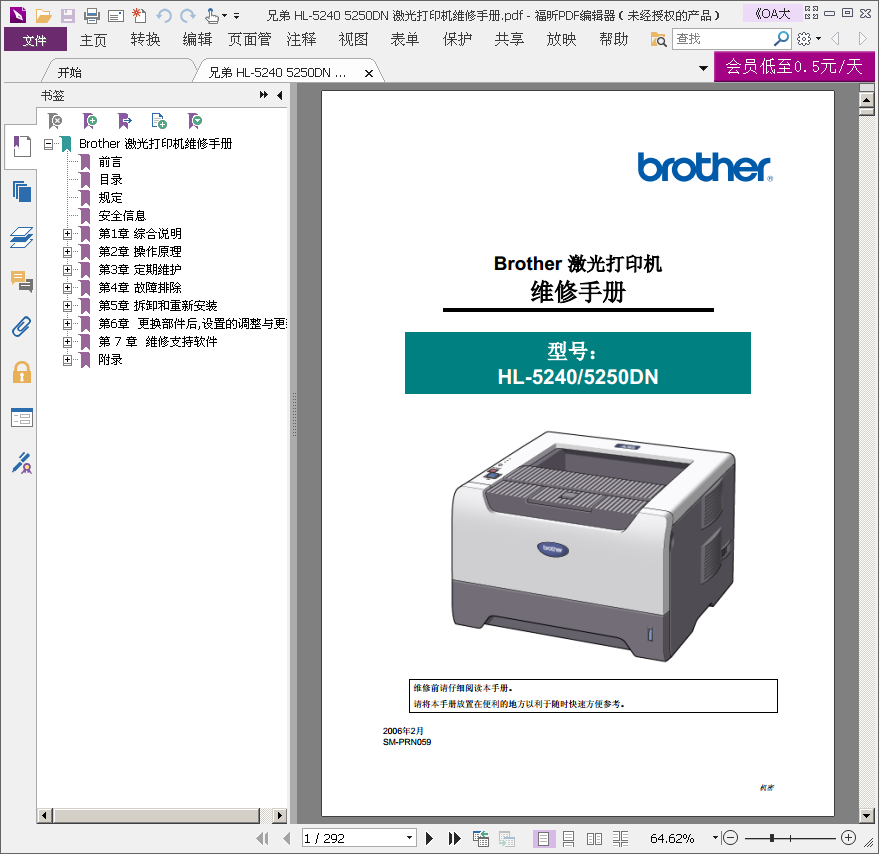
Task: Print the document using the printer icon
Action: 91,16
